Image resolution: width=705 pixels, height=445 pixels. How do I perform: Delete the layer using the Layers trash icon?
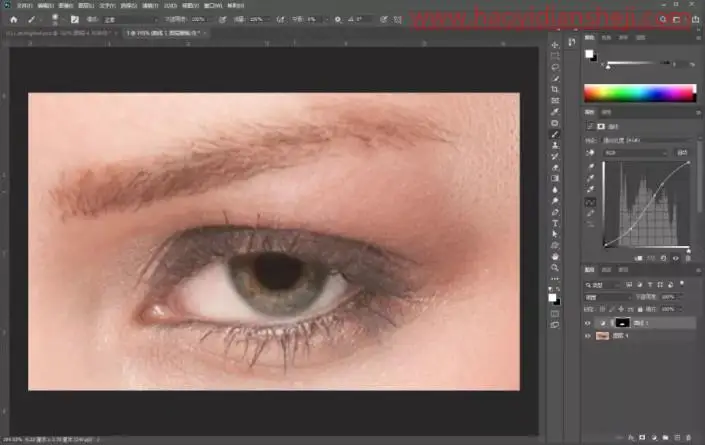coord(688,437)
